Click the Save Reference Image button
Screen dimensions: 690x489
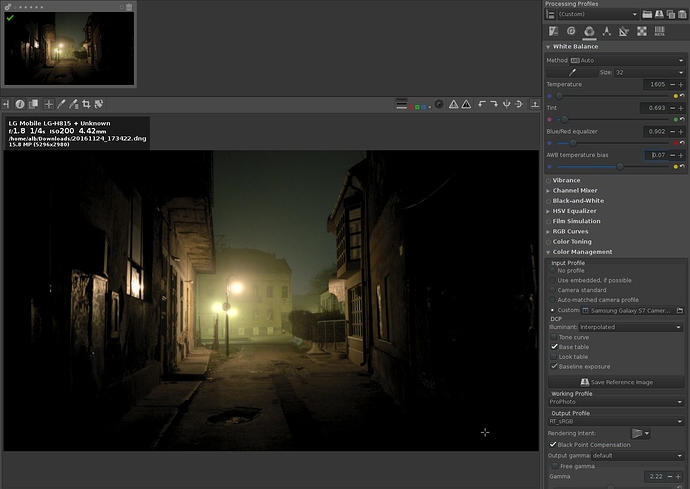pyautogui.click(x=616, y=382)
